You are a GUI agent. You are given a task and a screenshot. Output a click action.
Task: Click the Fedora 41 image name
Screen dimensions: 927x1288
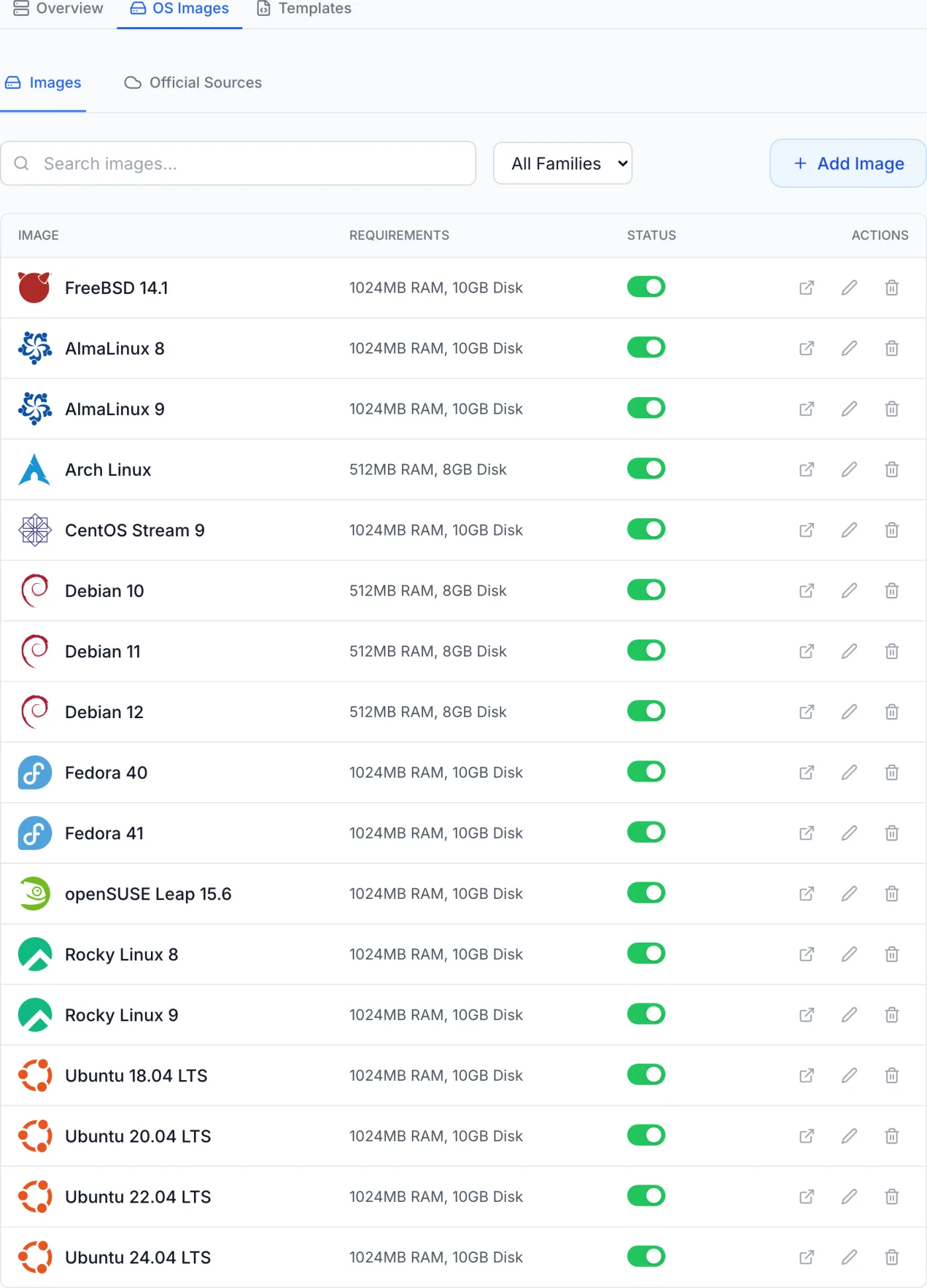[105, 833]
